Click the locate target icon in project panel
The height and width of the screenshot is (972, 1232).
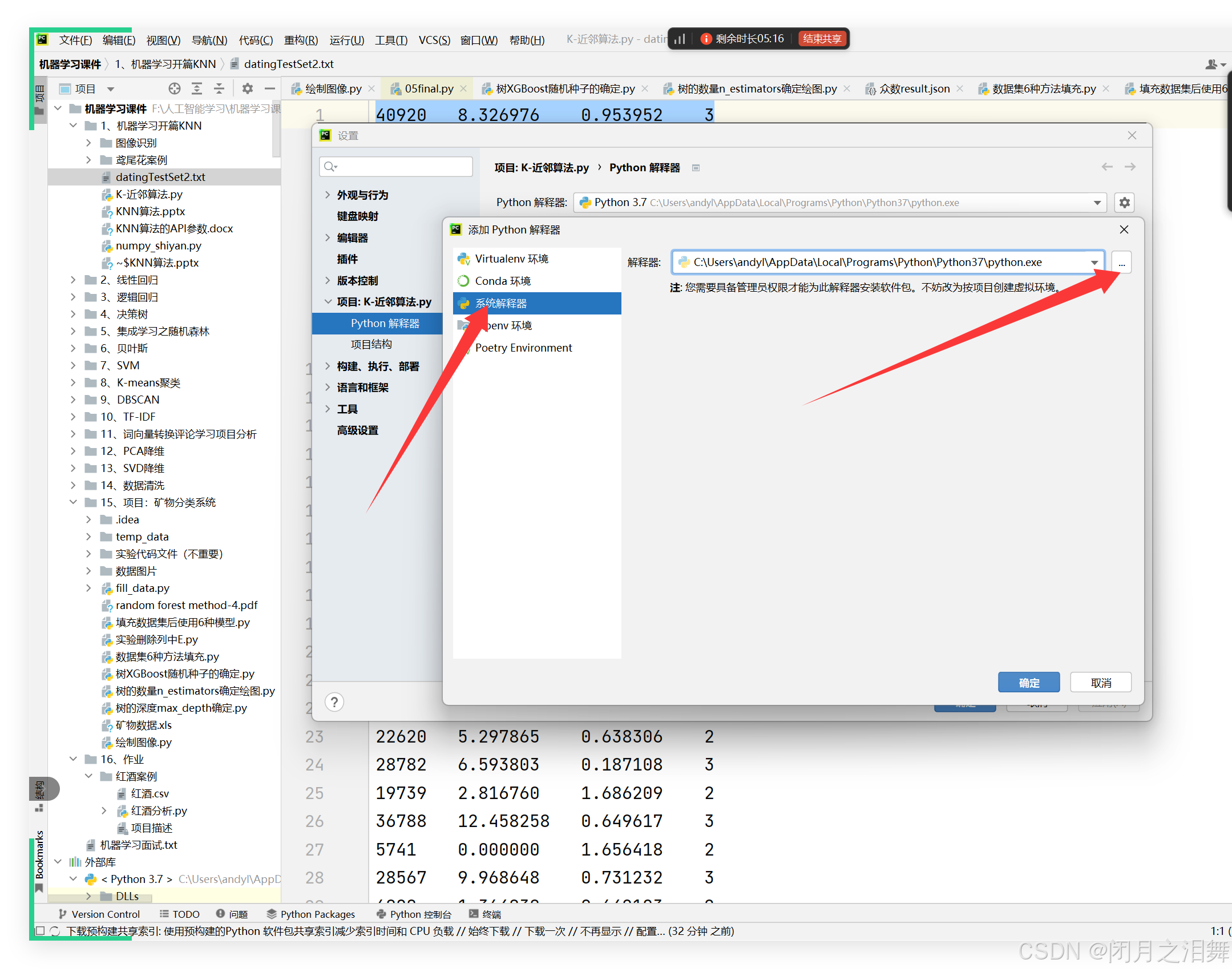[x=175, y=88]
